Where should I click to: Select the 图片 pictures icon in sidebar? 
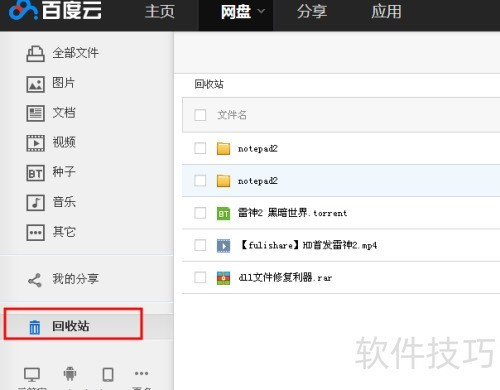click(x=35, y=84)
